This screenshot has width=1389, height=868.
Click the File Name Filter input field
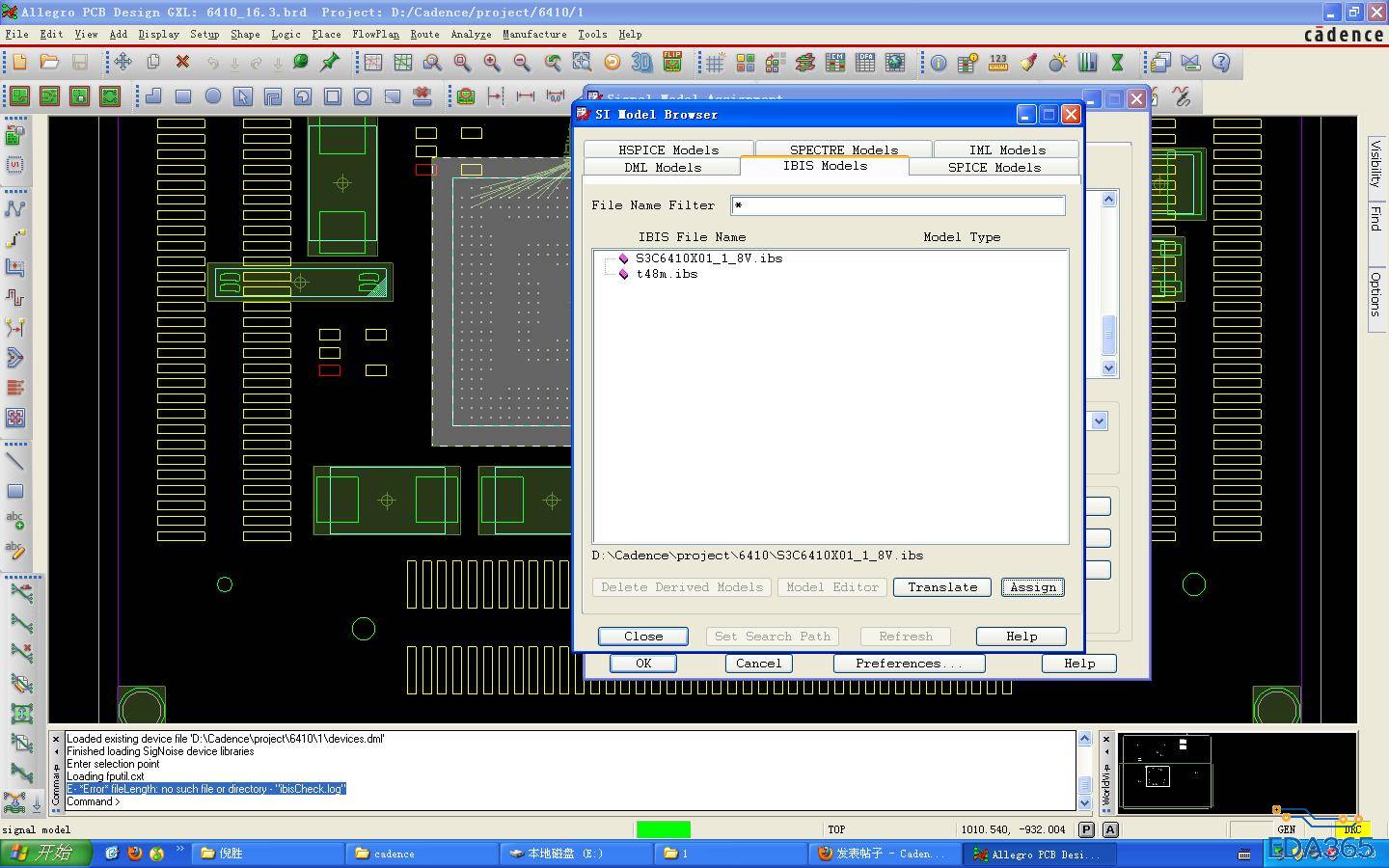897,205
